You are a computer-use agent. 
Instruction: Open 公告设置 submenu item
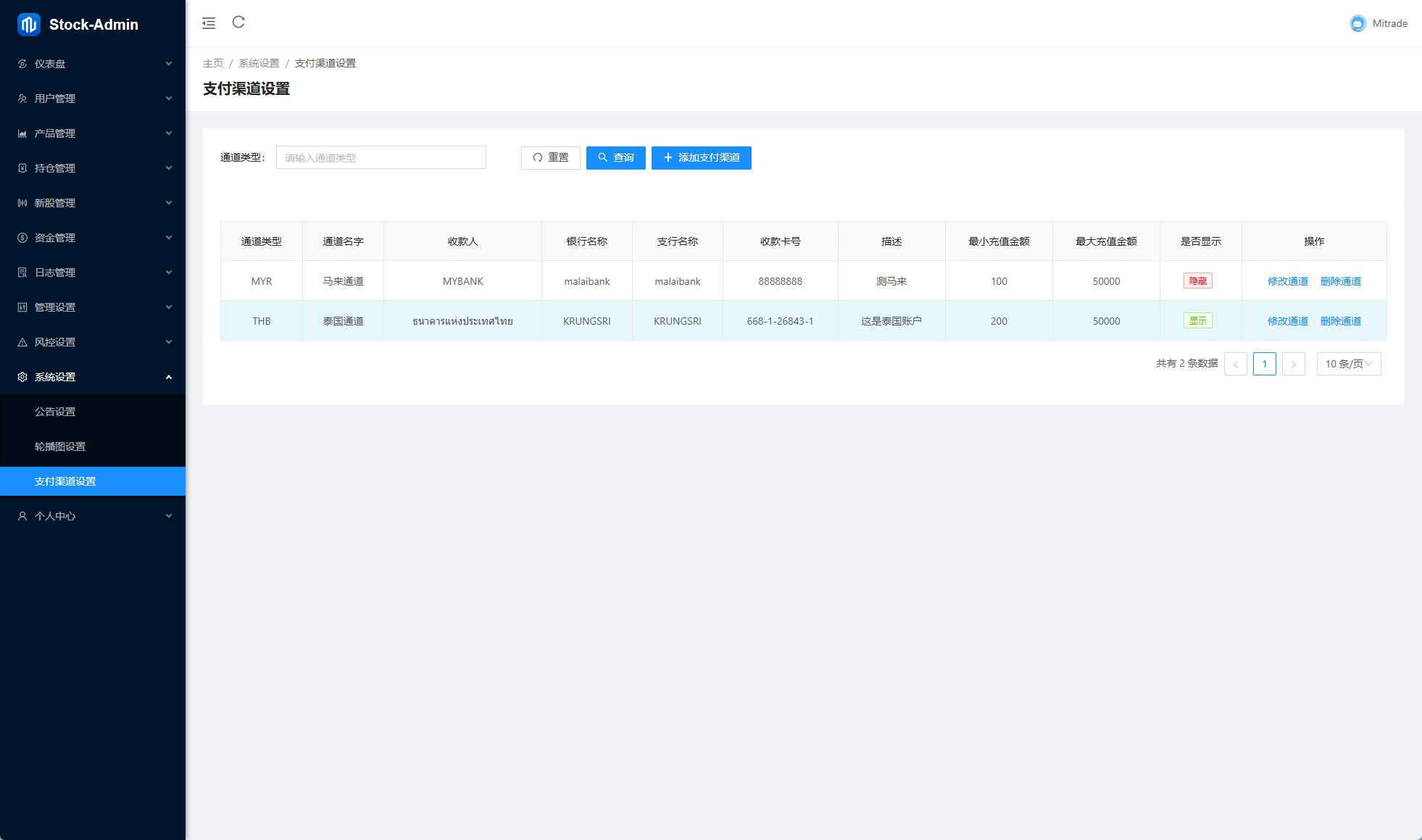pos(55,412)
